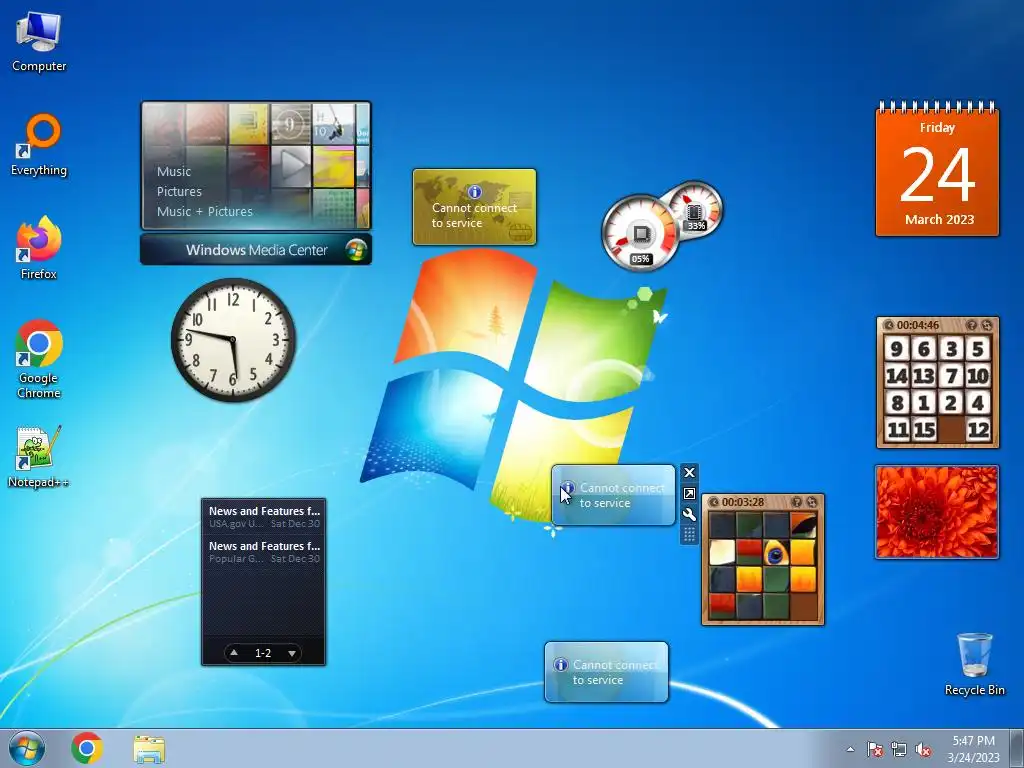This screenshot has height=768, width=1024.
Task: Click the bottom blue Cannot connect gadget
Action: point(606,672)
